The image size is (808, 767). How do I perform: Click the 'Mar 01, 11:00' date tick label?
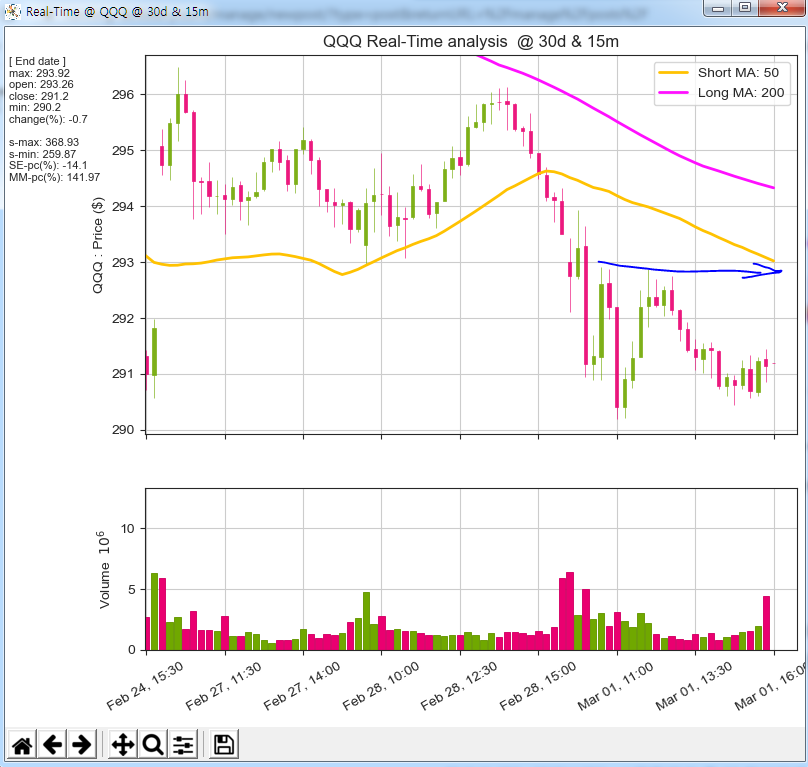(615, 687)
